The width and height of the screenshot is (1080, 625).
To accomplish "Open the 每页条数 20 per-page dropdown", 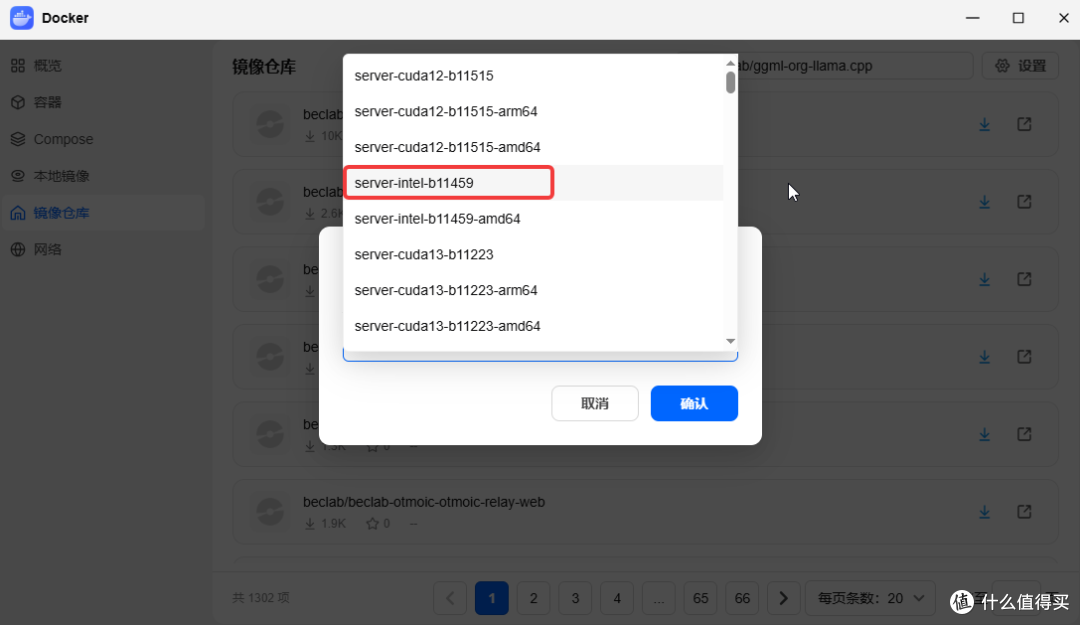I will [x=871, y=598].
